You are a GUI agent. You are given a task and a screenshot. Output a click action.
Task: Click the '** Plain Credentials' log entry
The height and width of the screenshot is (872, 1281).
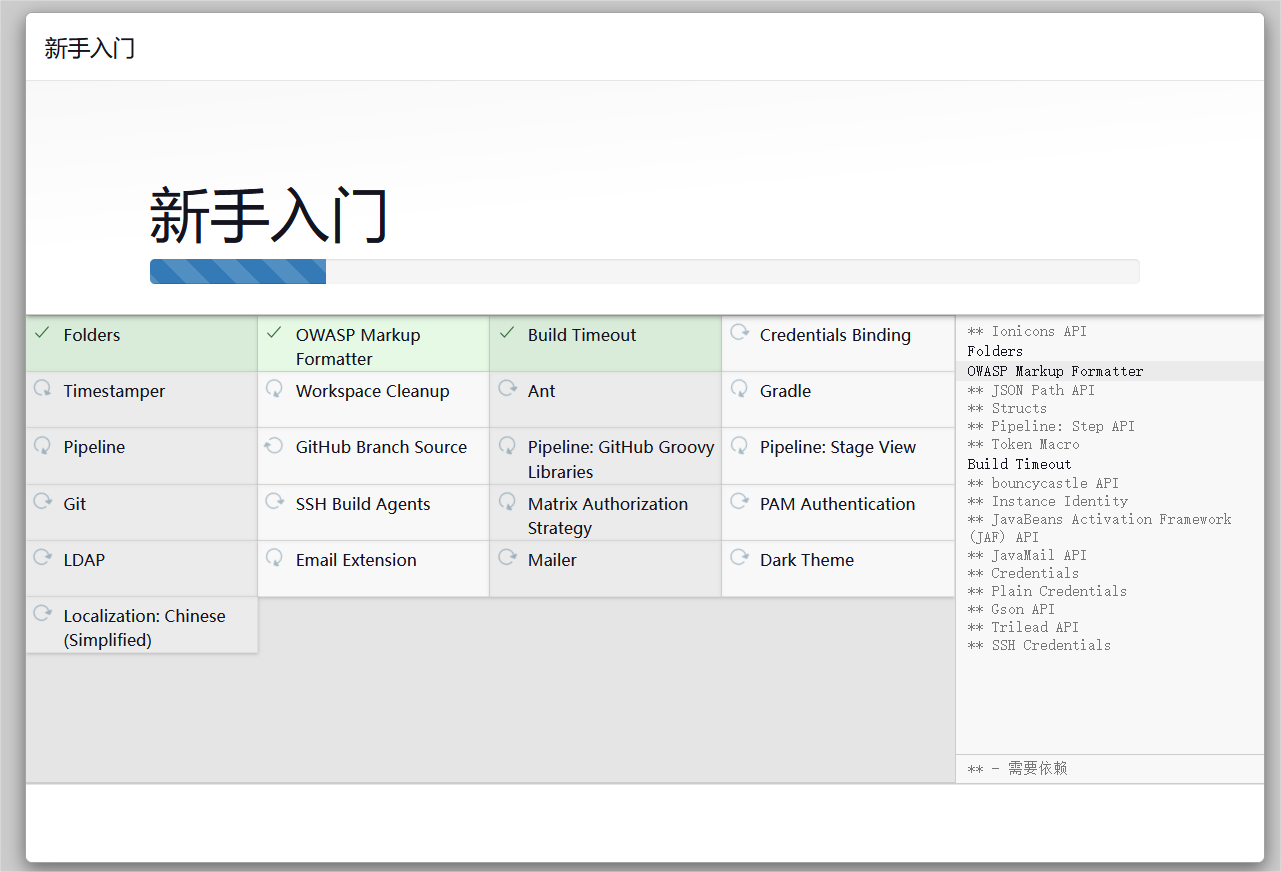(1047, 591)
